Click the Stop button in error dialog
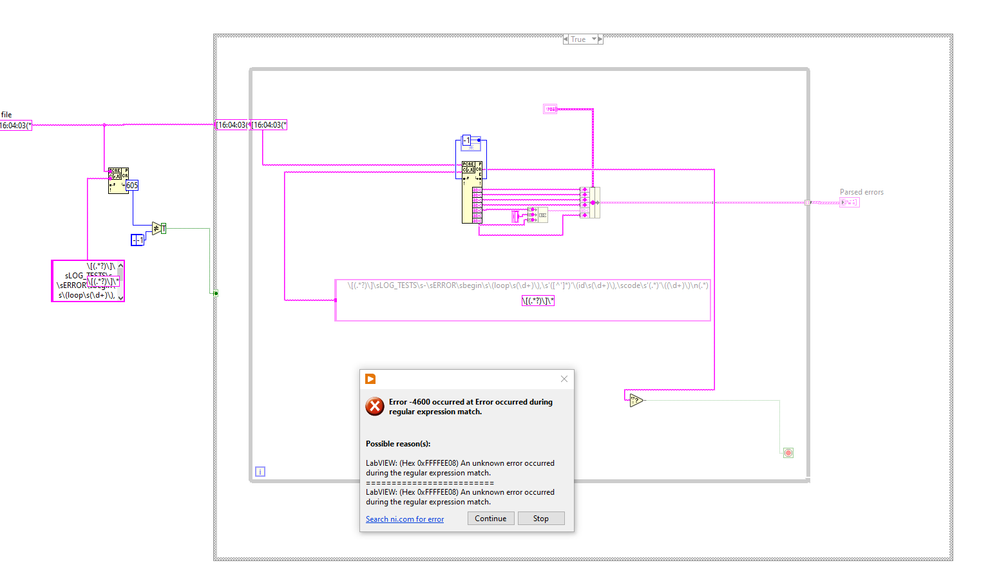Viewport: 999px width, 576px height. click(541, 519)
